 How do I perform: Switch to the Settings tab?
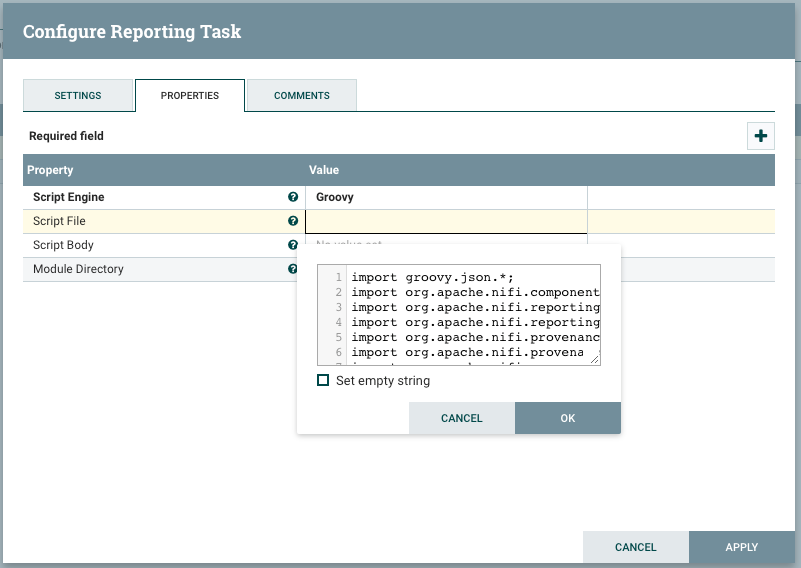(x=78, y=96)
